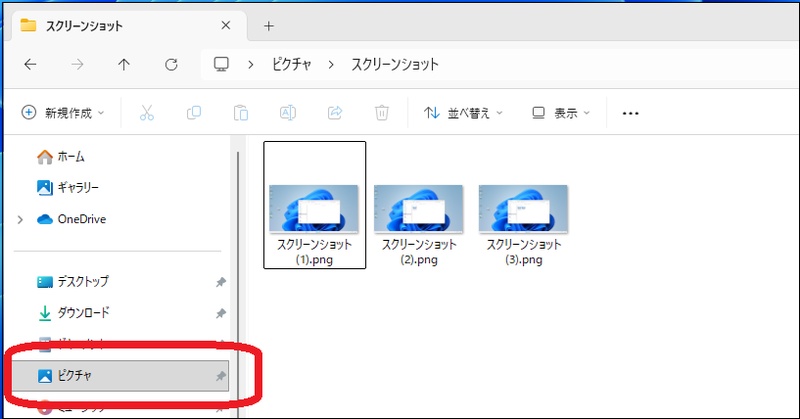The width and height of the screenshot is (800, 419).
Task: Click ピクチャ in the address bar
Action: point(291,64)
